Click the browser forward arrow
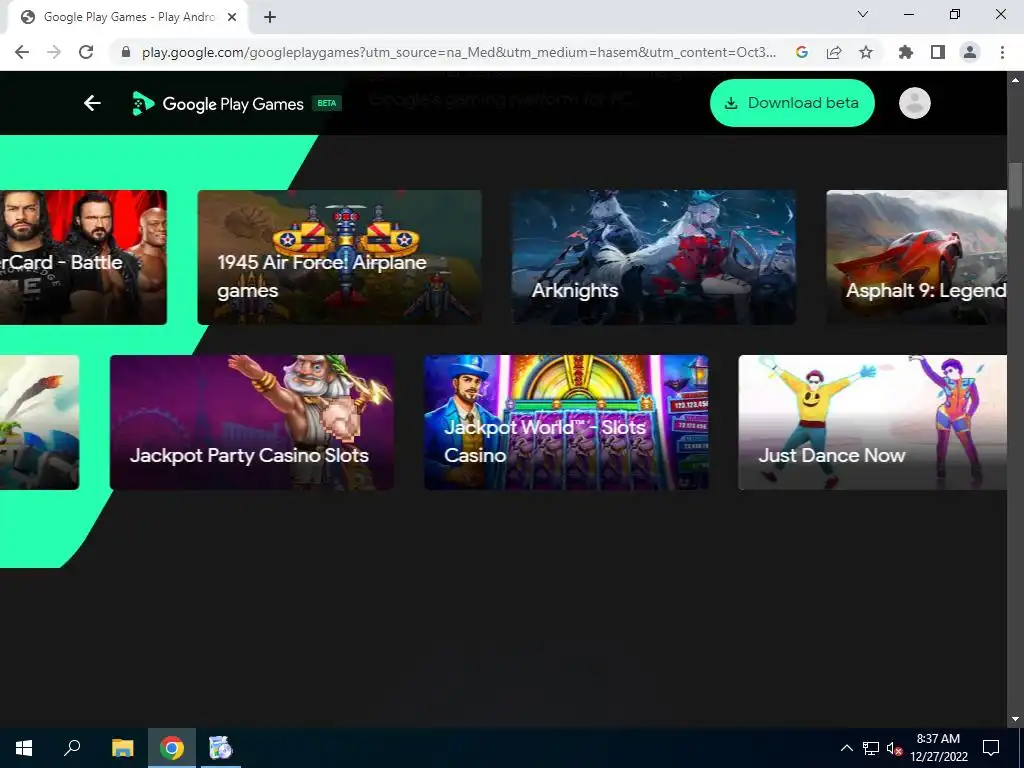 (54, 52)
